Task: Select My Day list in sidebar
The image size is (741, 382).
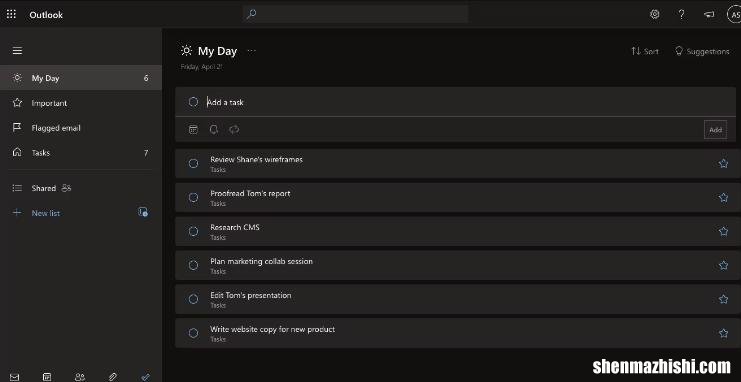Action: 81,78
